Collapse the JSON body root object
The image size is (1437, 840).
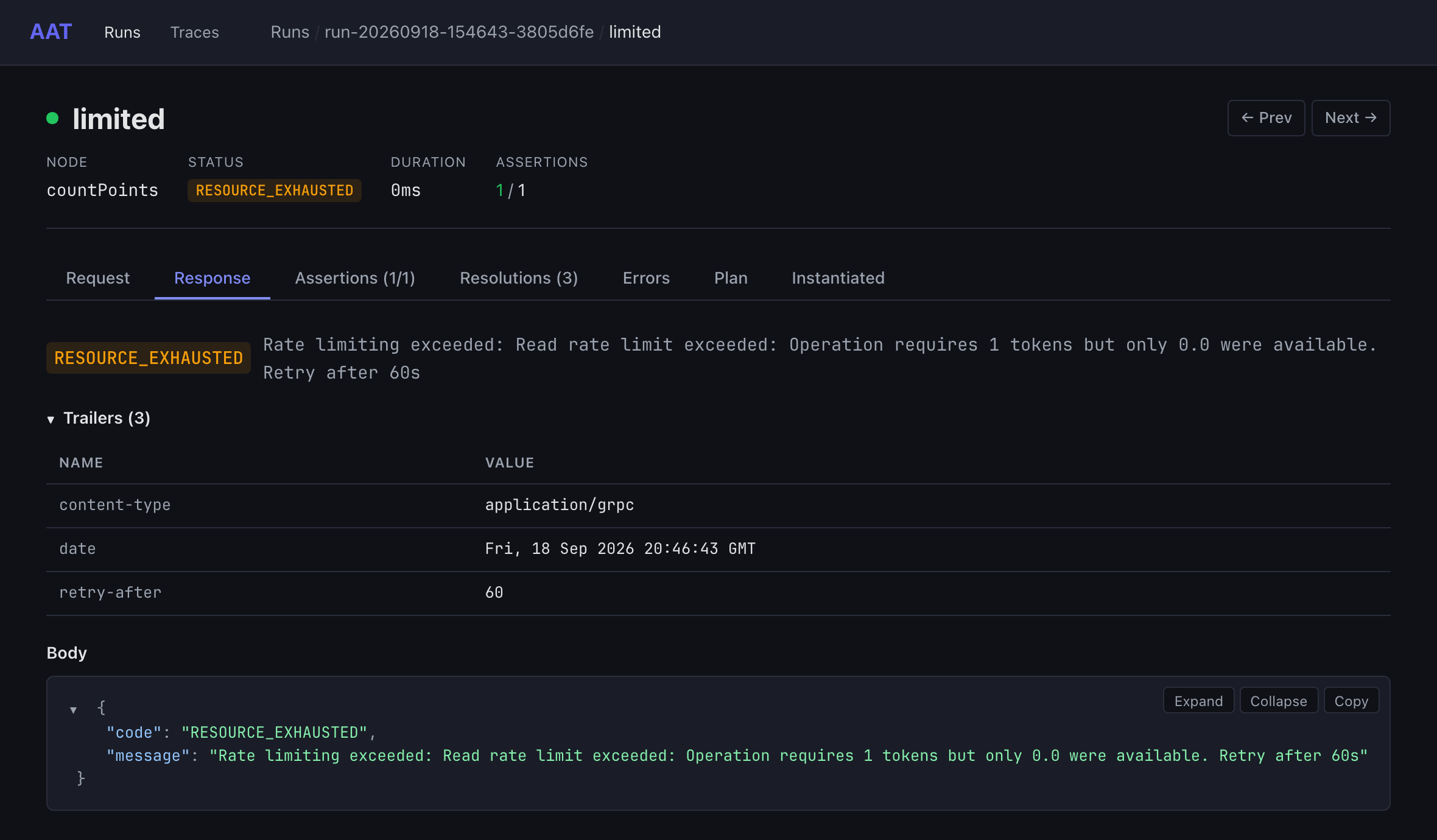click(73, 710)
